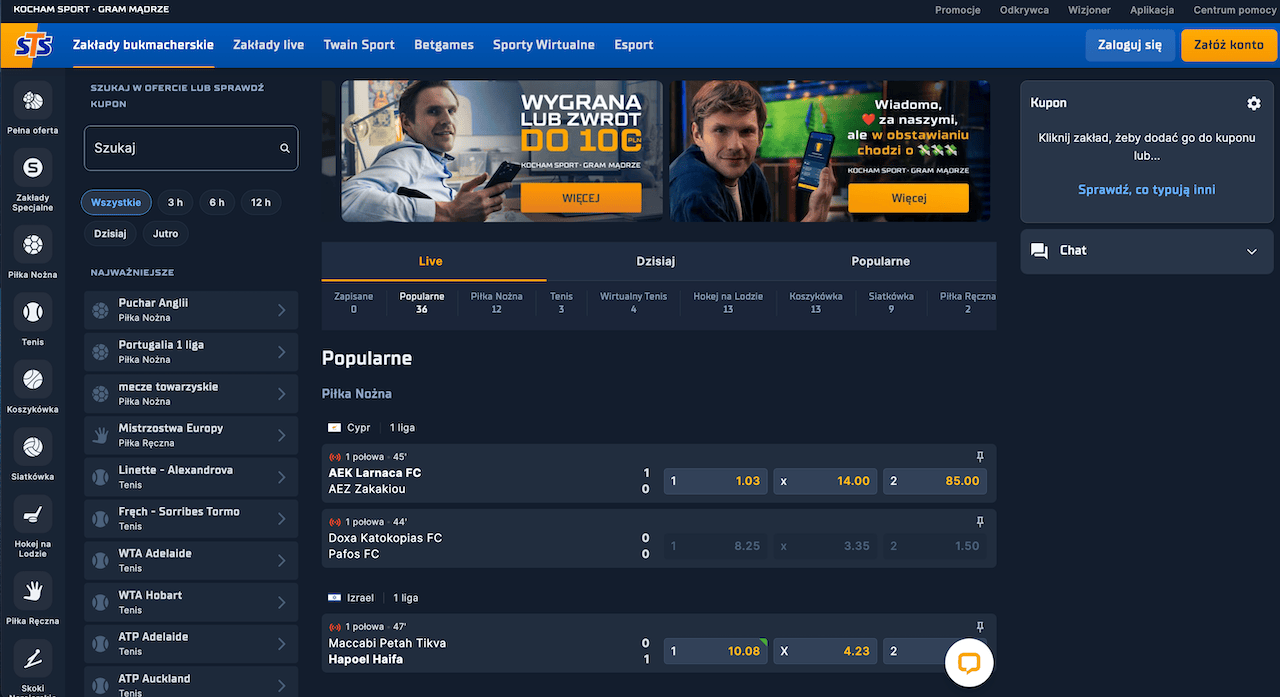This screenshot has width=1280, height=697.
Task: Pin the Maccabi Petah Tikva match
Action: 980,627
